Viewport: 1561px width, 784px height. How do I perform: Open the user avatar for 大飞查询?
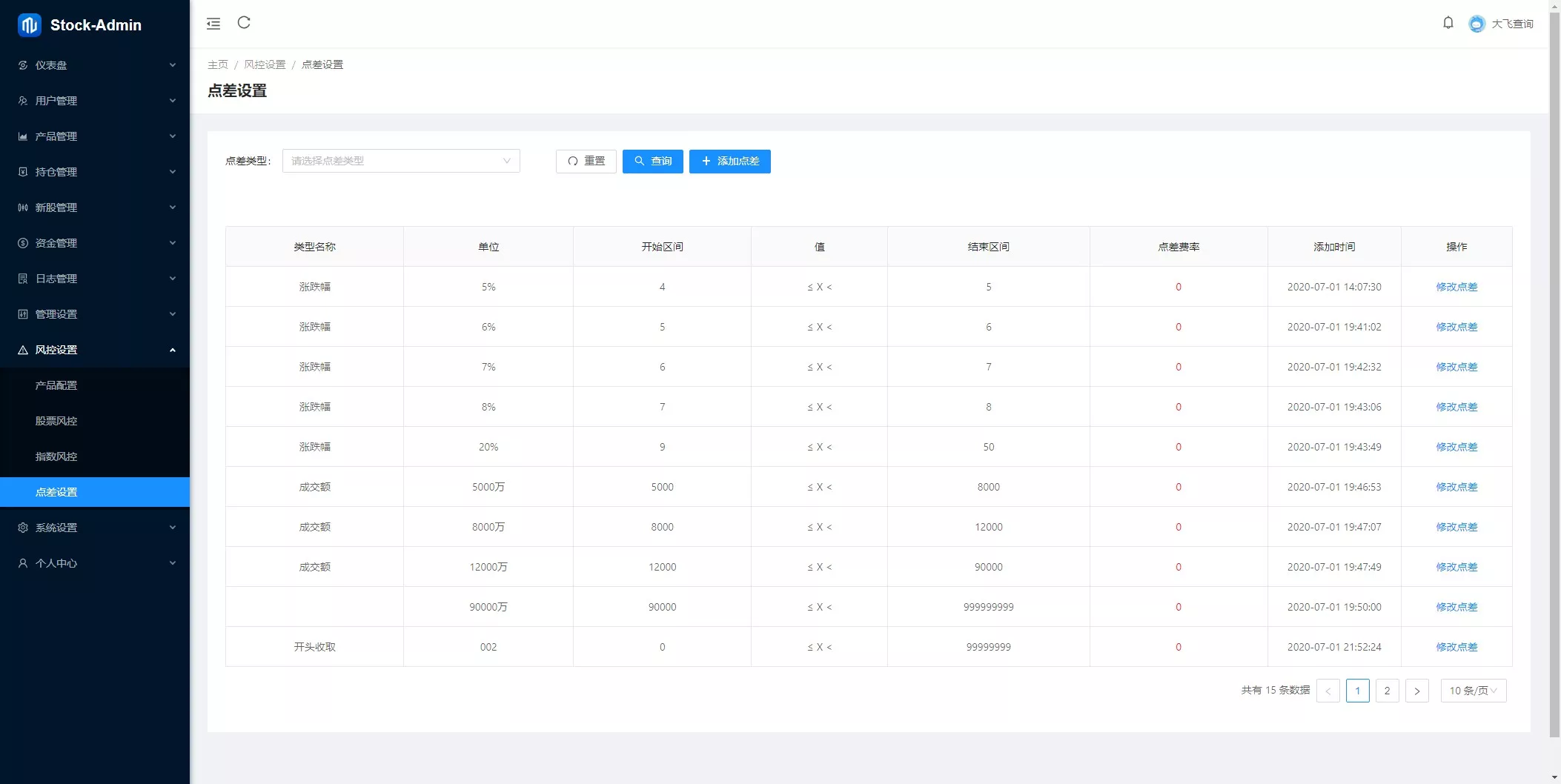coord(1477,24)
